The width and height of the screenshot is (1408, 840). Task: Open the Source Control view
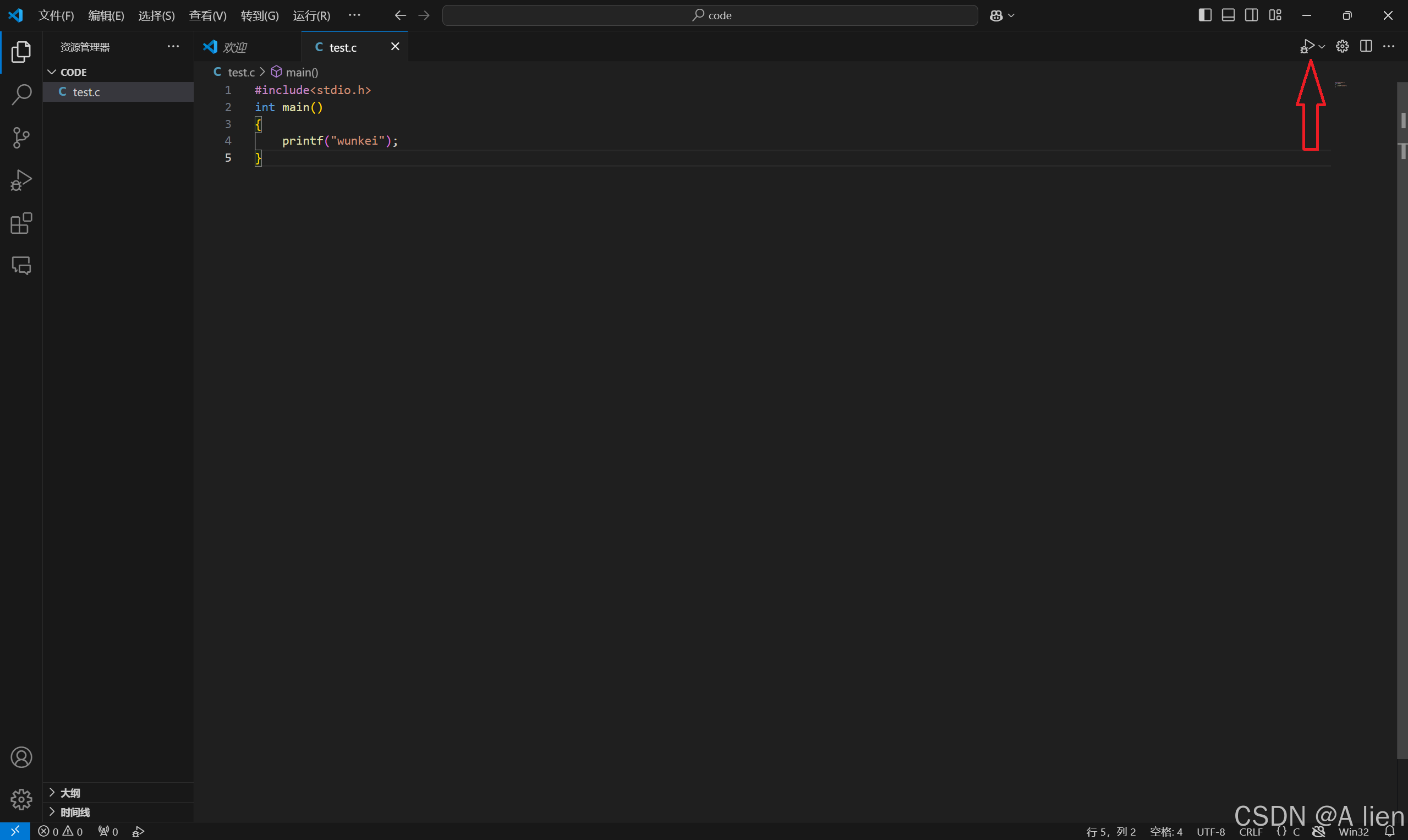pos(21,138)
